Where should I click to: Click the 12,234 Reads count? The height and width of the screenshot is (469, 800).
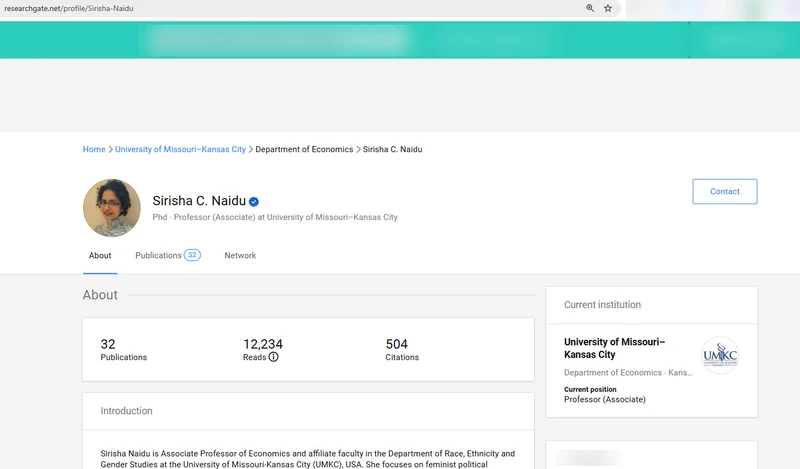[263, 344]
